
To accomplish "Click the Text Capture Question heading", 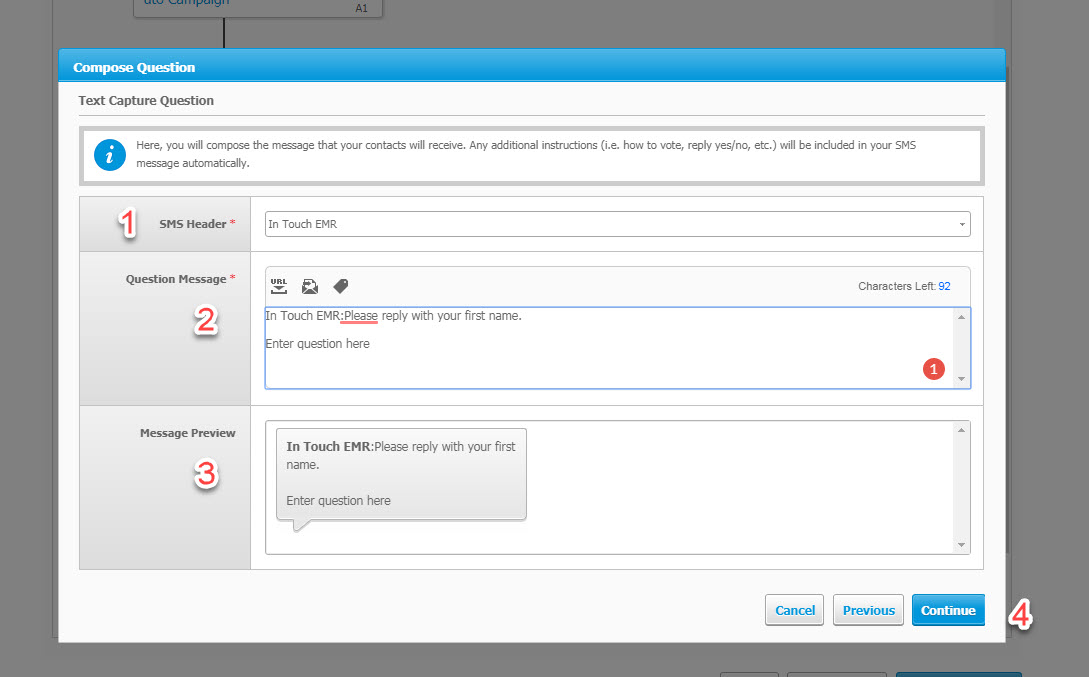I will point(146,101).
